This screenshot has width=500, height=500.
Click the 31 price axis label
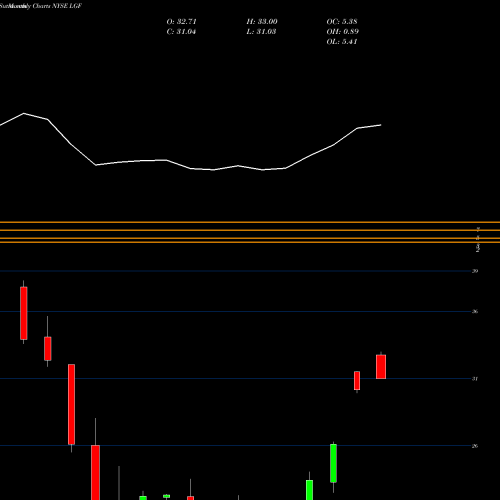[475, 379]
